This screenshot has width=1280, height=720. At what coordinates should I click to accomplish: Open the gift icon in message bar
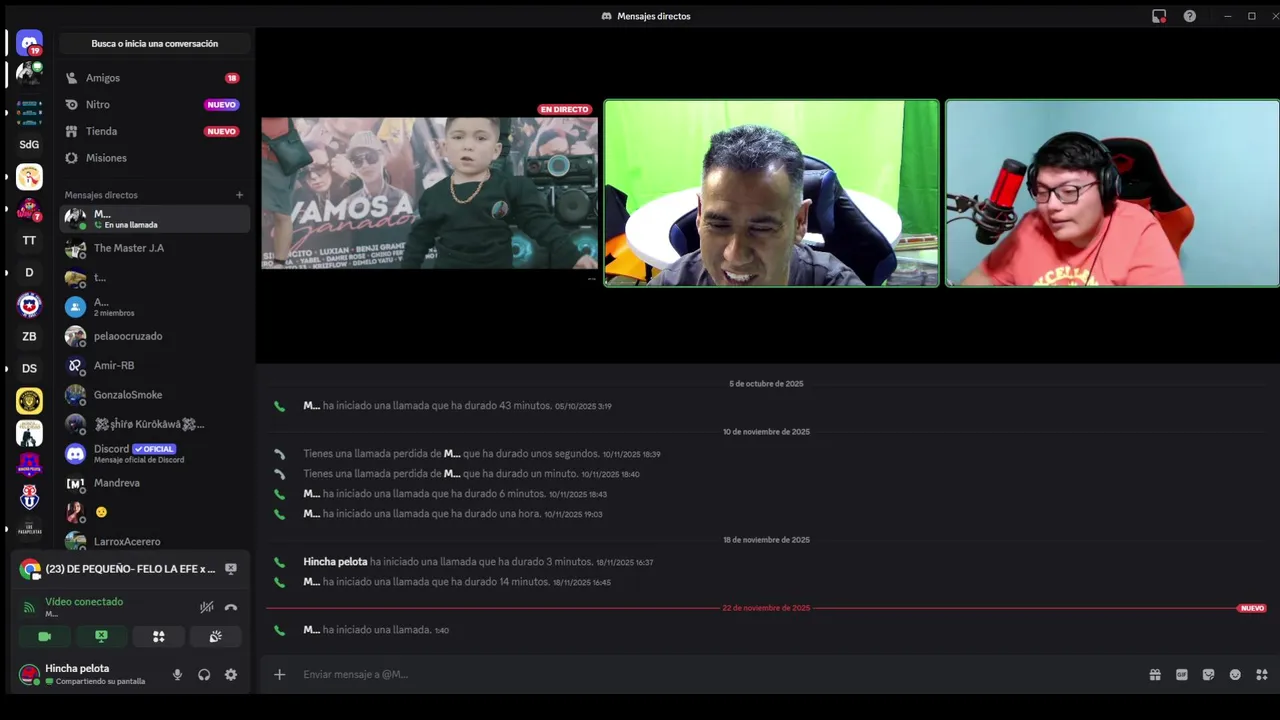point(1155,675)
